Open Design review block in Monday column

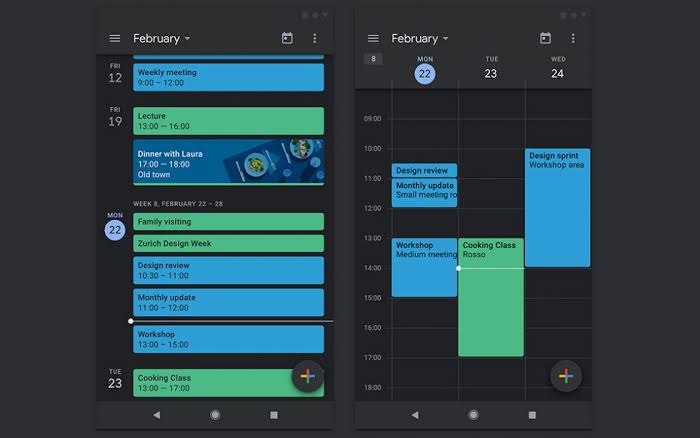coord(424,170)
